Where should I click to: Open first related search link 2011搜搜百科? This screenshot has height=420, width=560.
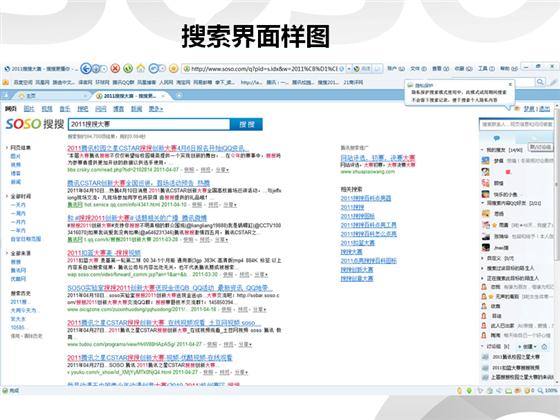click(366, 198)
